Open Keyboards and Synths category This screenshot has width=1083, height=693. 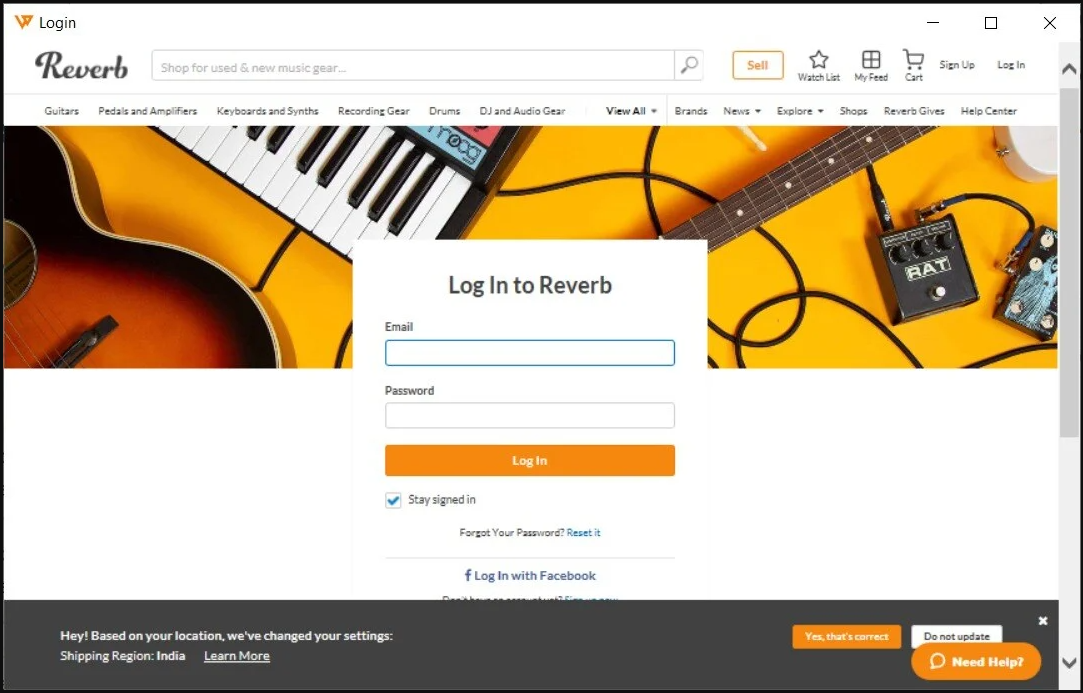(x=267, y=111)
